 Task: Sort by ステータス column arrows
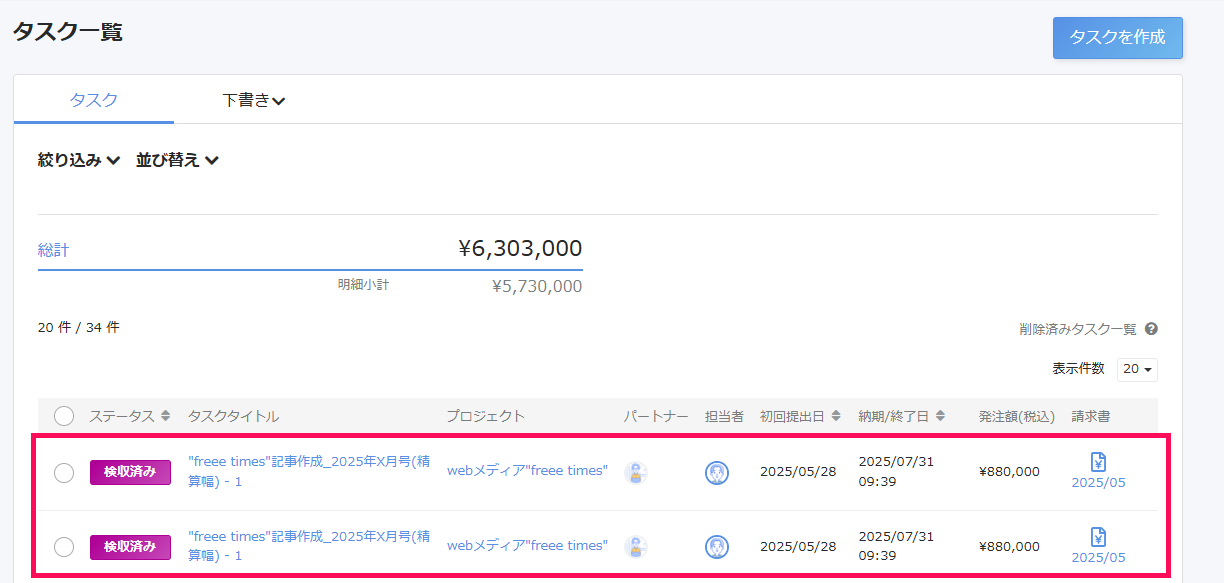tap(165, 416)
